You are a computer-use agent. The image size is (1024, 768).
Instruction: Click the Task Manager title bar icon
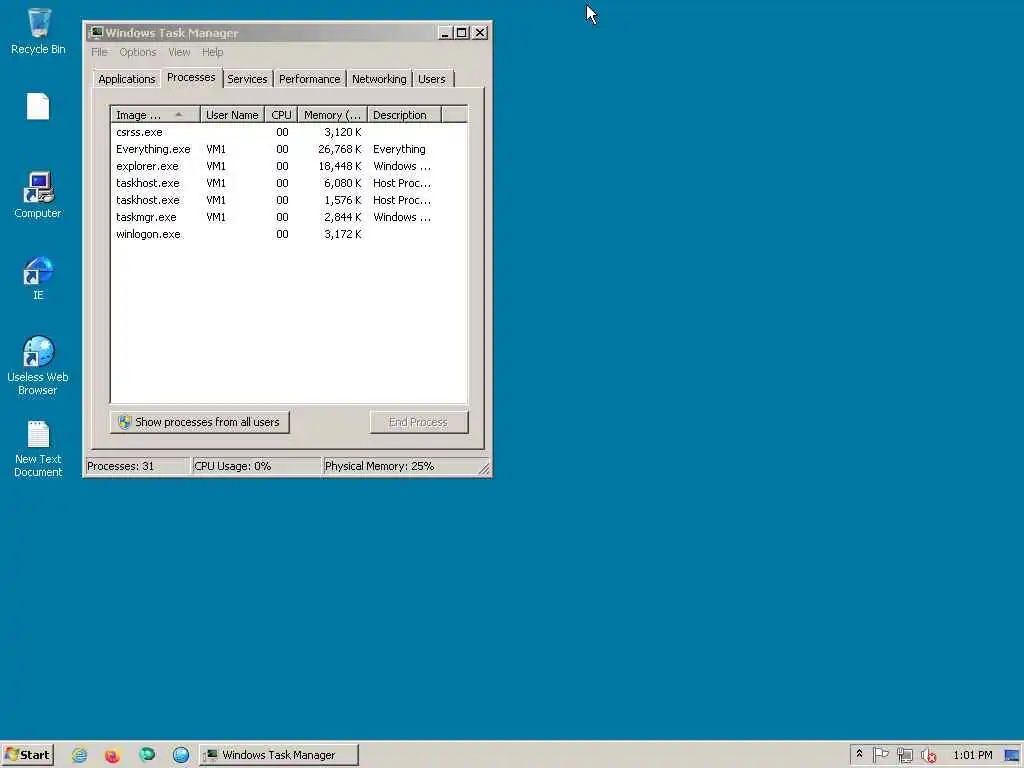pos(96,33)
